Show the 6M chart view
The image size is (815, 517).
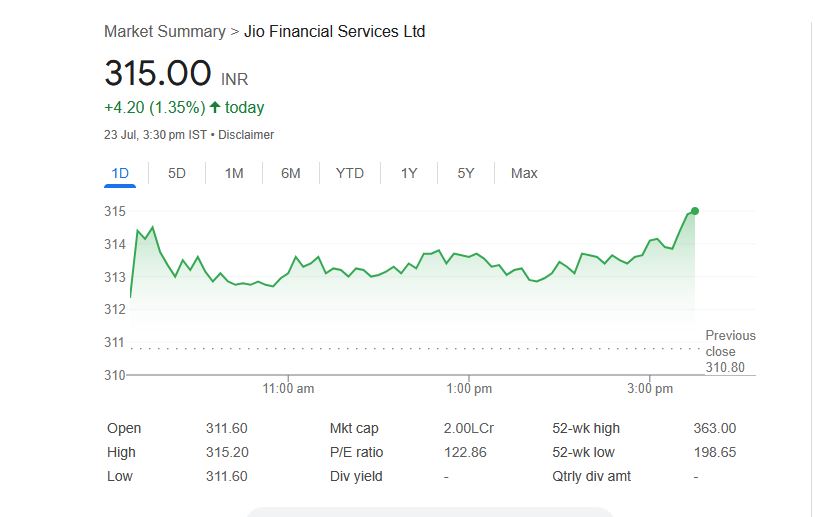tap(291, 173)
